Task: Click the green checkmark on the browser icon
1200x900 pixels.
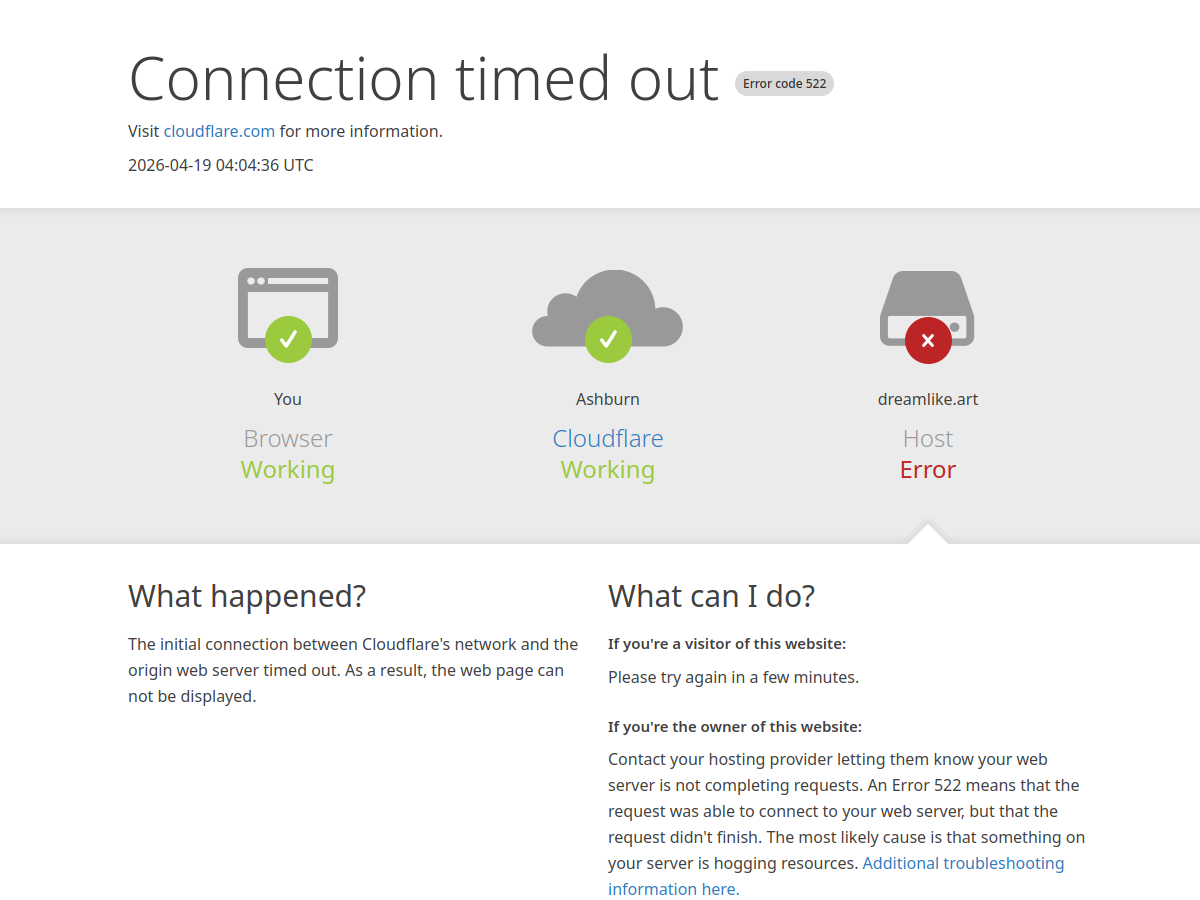Action: [287, 340]
